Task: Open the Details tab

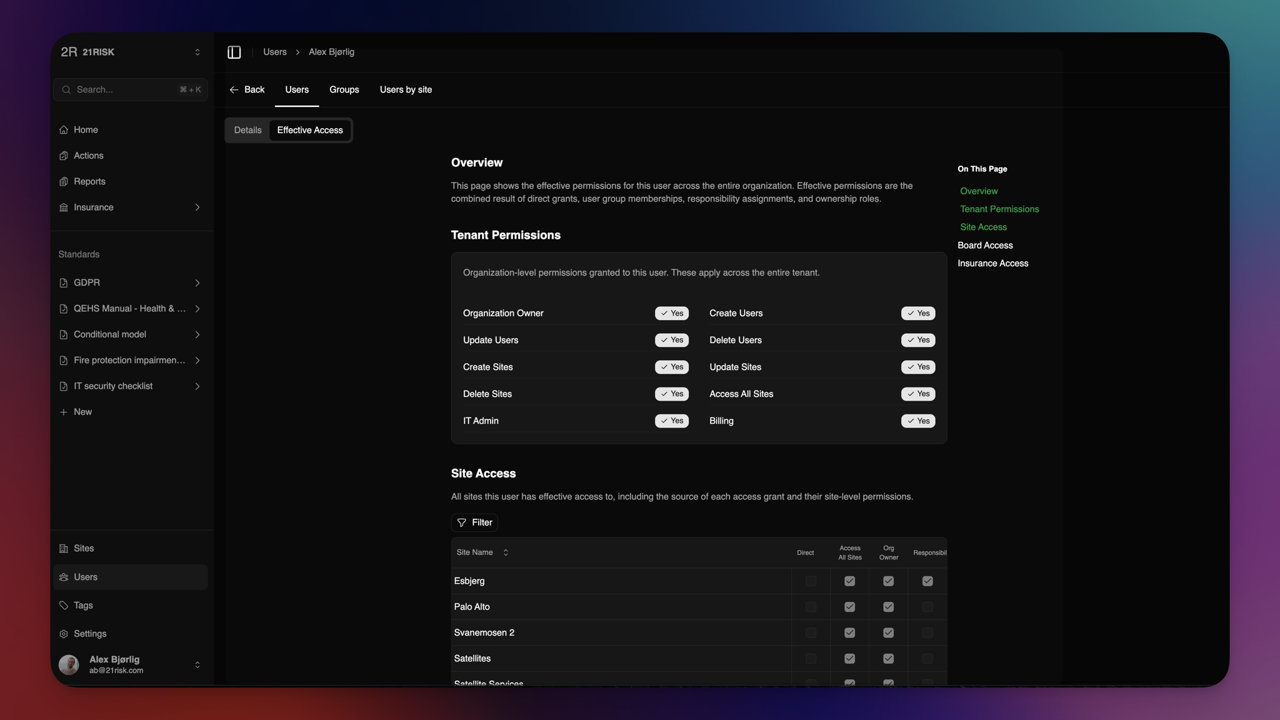Action: (247, 129)
